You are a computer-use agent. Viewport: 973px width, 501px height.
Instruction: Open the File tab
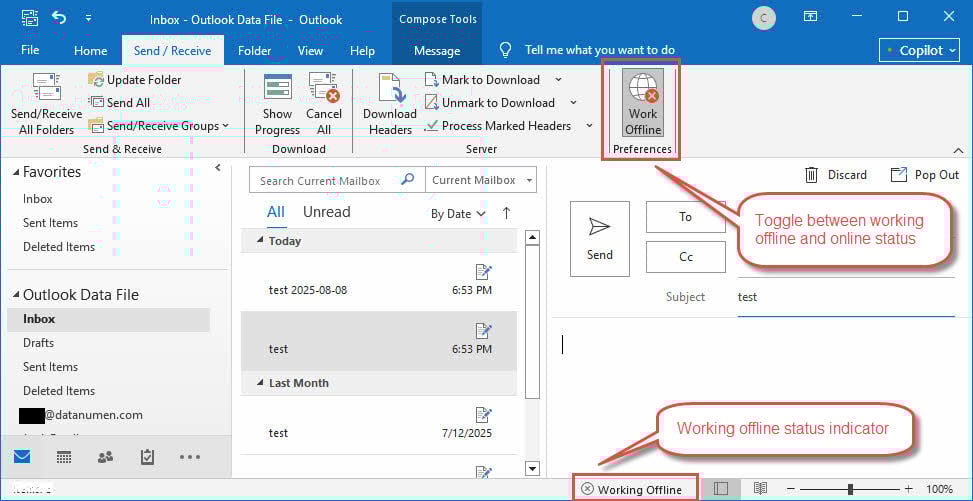[30, 50]
